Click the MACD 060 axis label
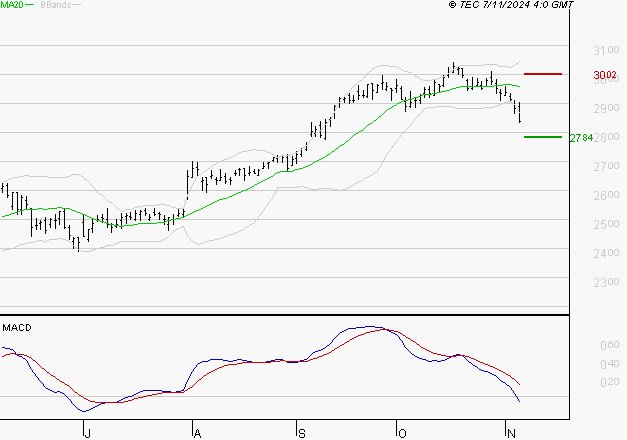Viewport: 627px width, 440px height. pyautogui.click(x=609, y=345)
